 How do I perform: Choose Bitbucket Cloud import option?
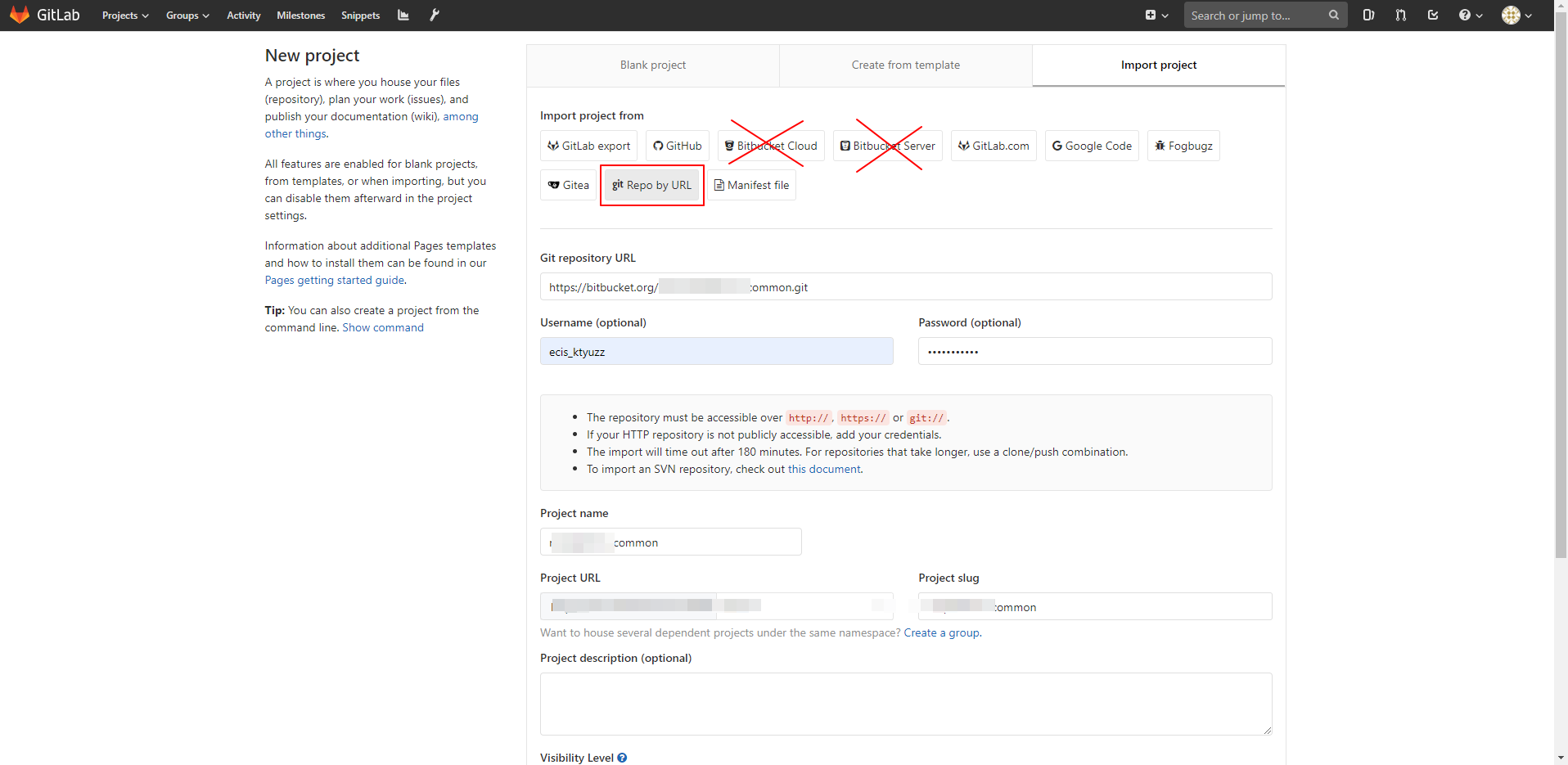coord(771,146)
